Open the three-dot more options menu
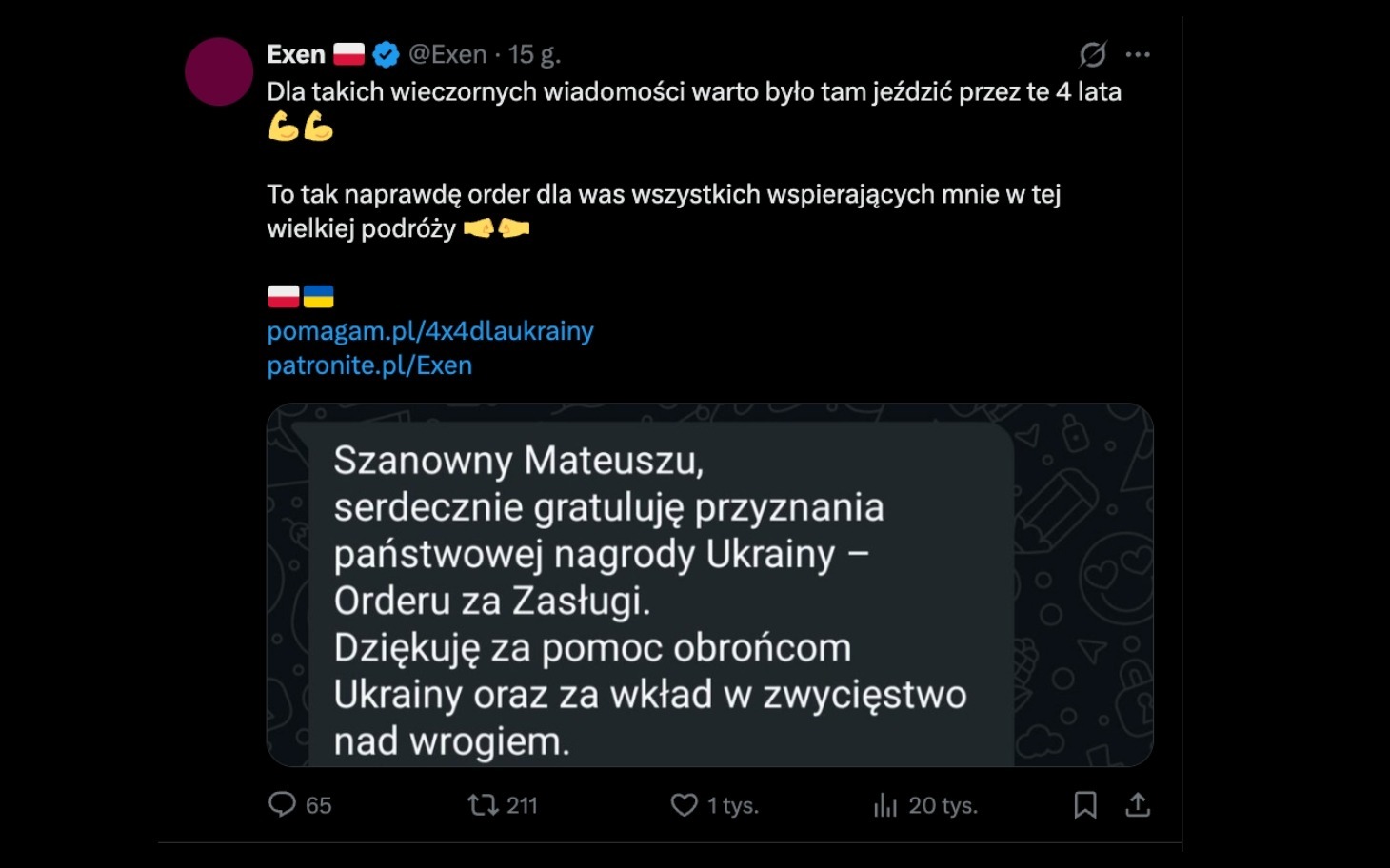1390x868 pixels. click(x=1138, y=55)
